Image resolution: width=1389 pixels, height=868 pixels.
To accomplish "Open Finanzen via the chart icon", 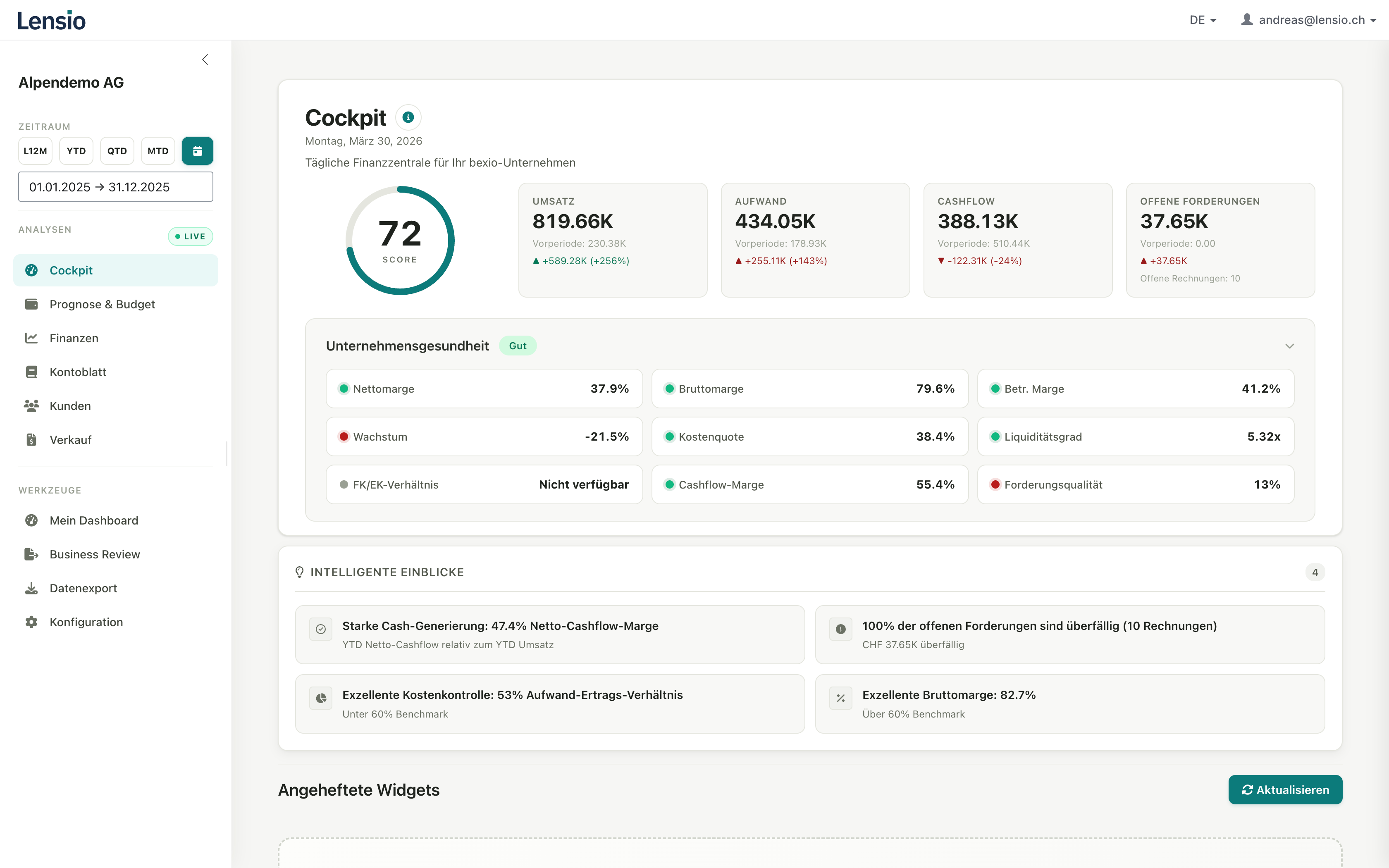I will tap(31, 338).
